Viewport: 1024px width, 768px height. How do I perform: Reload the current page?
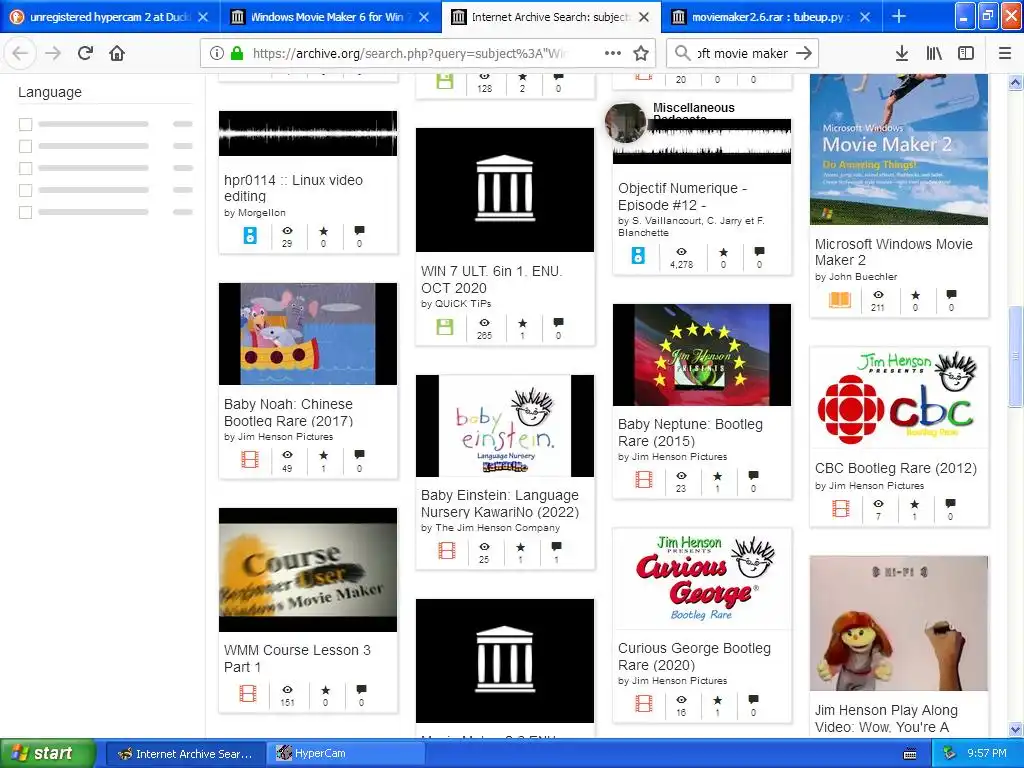point(85,53)
